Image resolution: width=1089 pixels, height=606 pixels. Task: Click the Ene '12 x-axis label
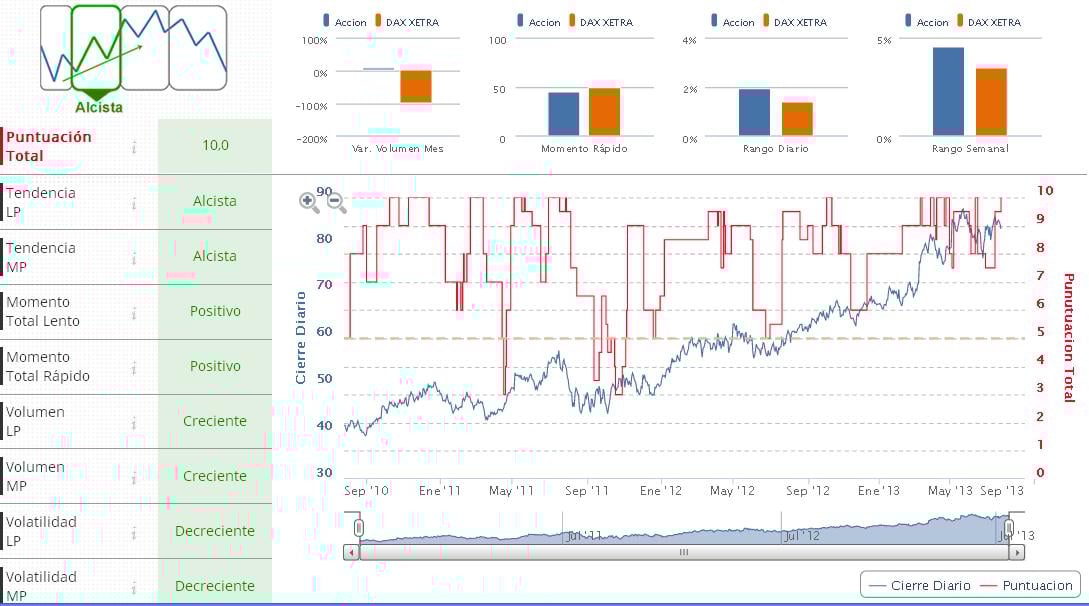[x=660, y=491]
